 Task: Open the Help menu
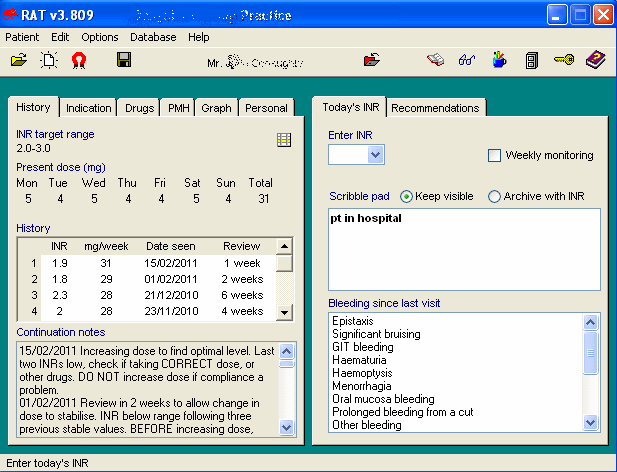pyautogui.click(x=198, y=37)
